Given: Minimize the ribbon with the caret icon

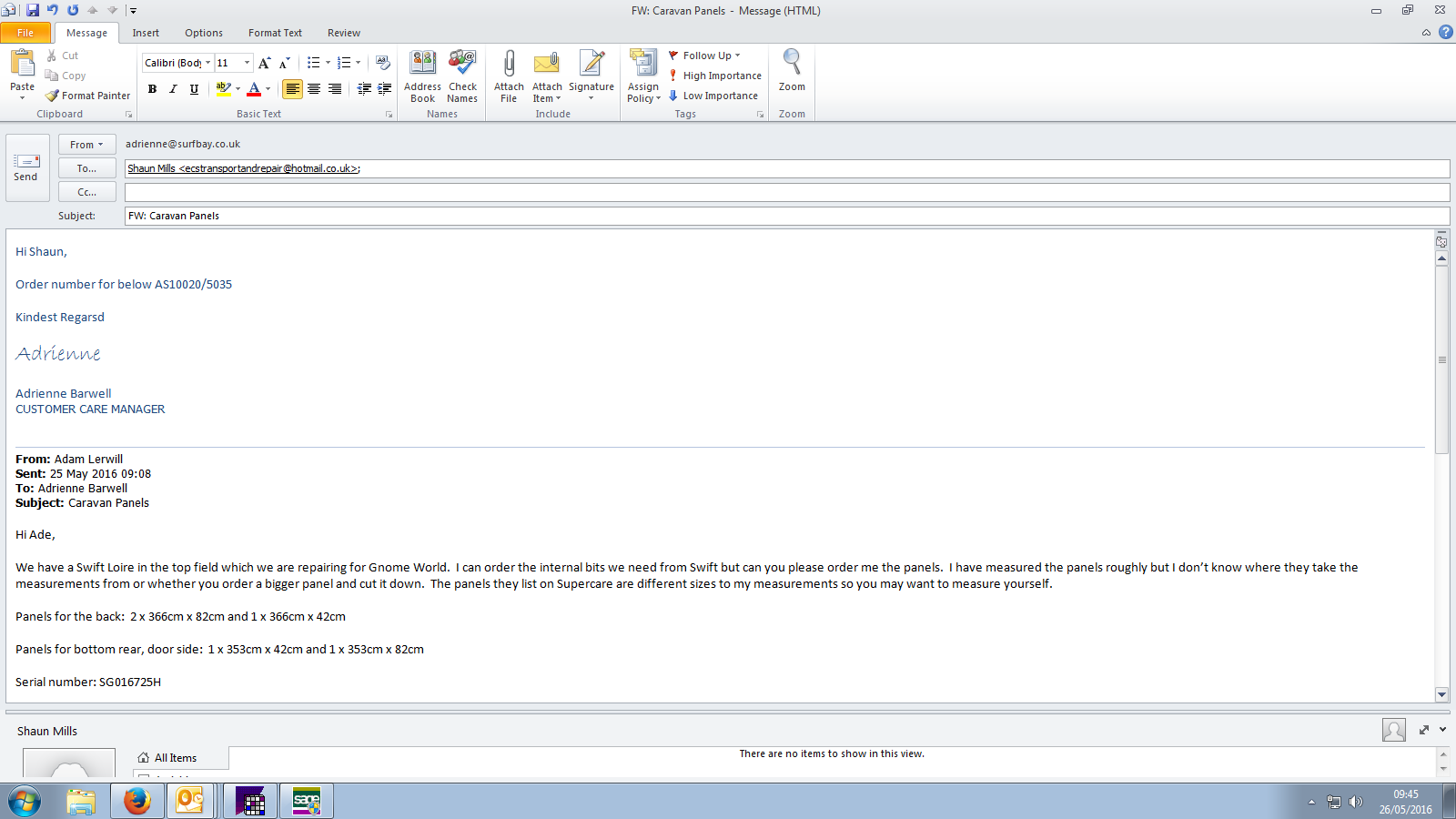Looking at the screenshot, I should coord(1426,33).
